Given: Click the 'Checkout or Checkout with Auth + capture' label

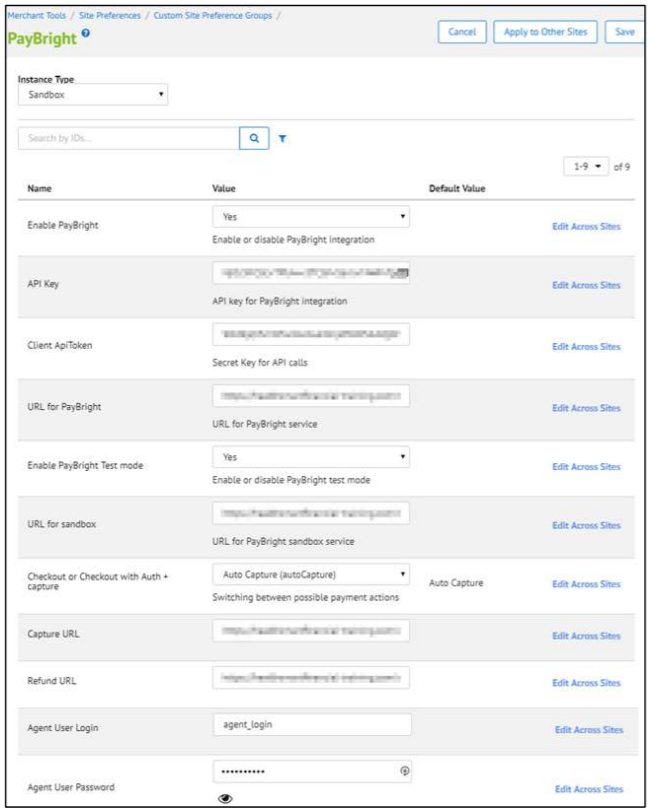Looking at the screenshot, I should 97,581.
